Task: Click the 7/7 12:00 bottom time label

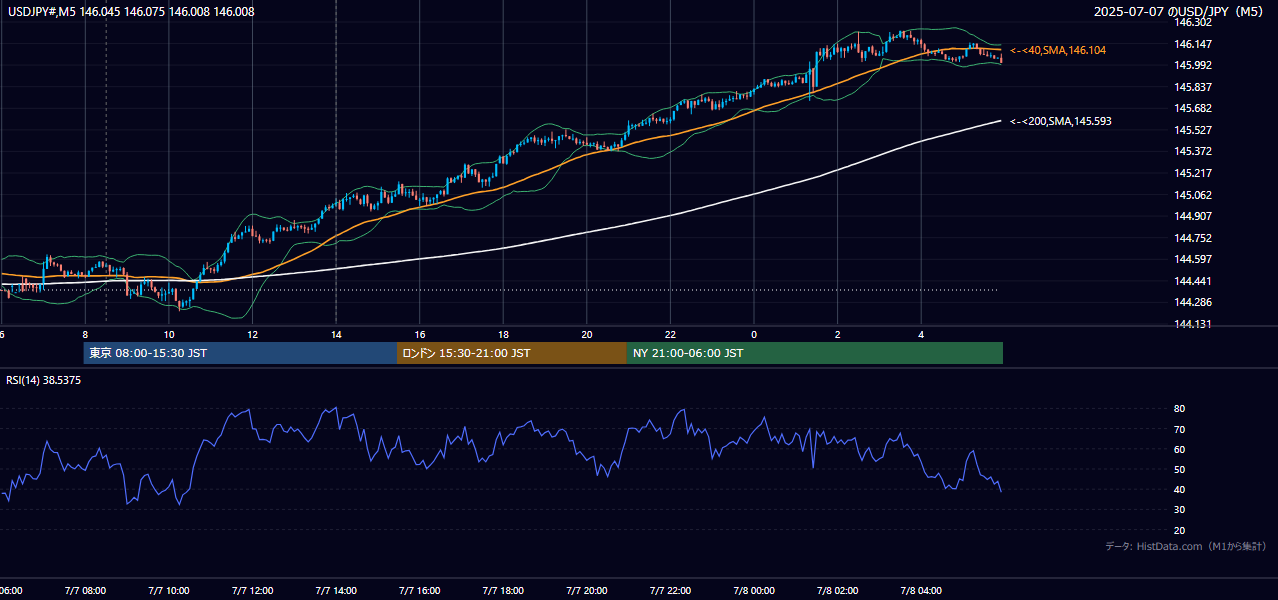Action: (252, 591)
